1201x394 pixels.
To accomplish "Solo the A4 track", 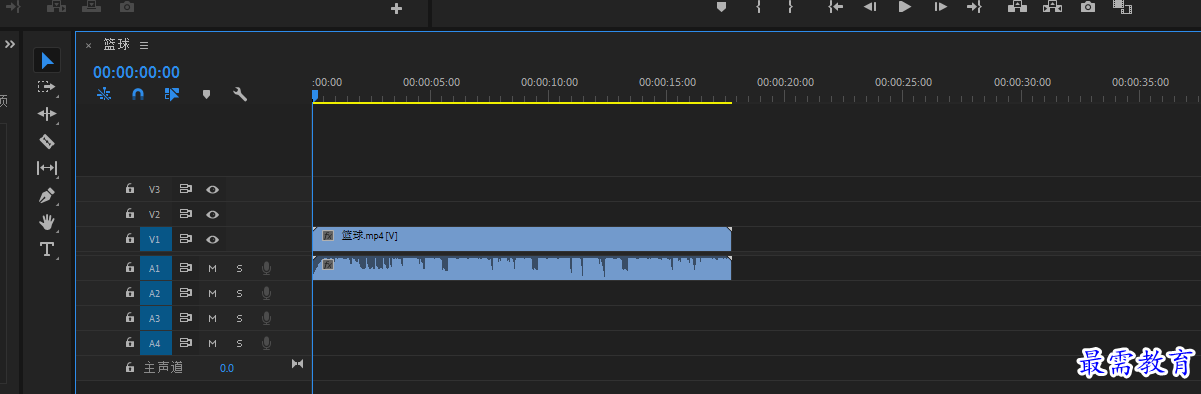I will tap(239, 343).
